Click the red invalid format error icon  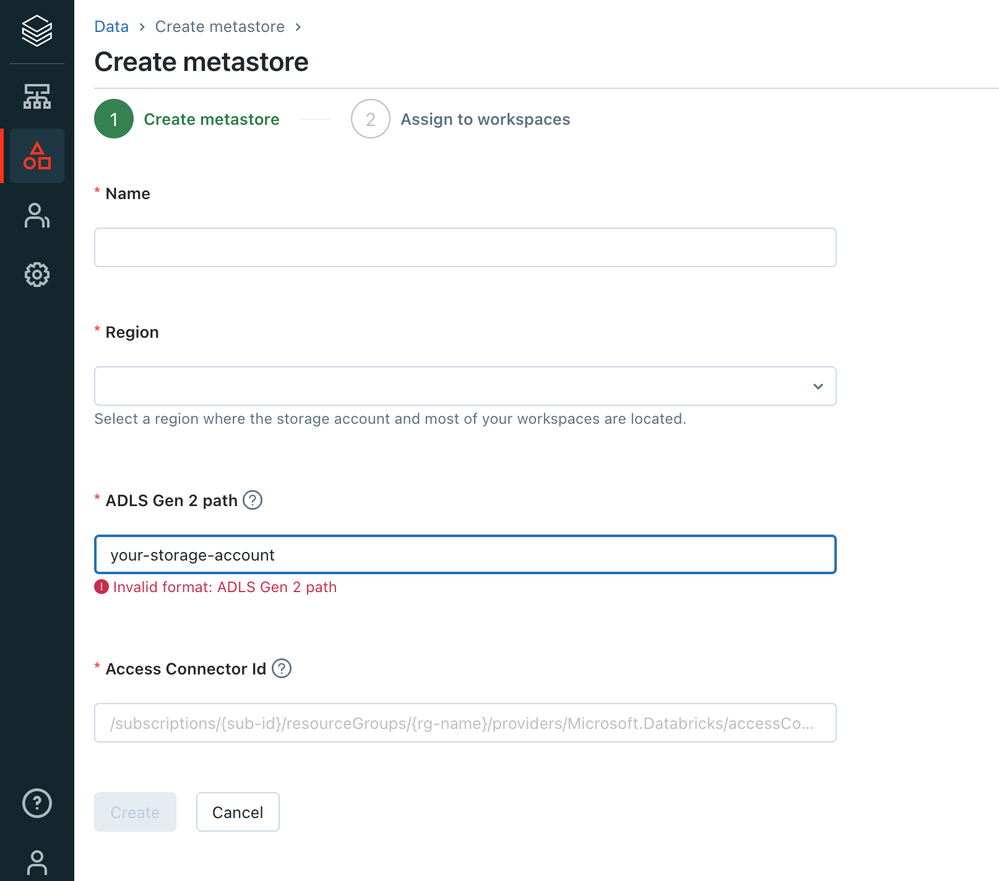[101, 587]
